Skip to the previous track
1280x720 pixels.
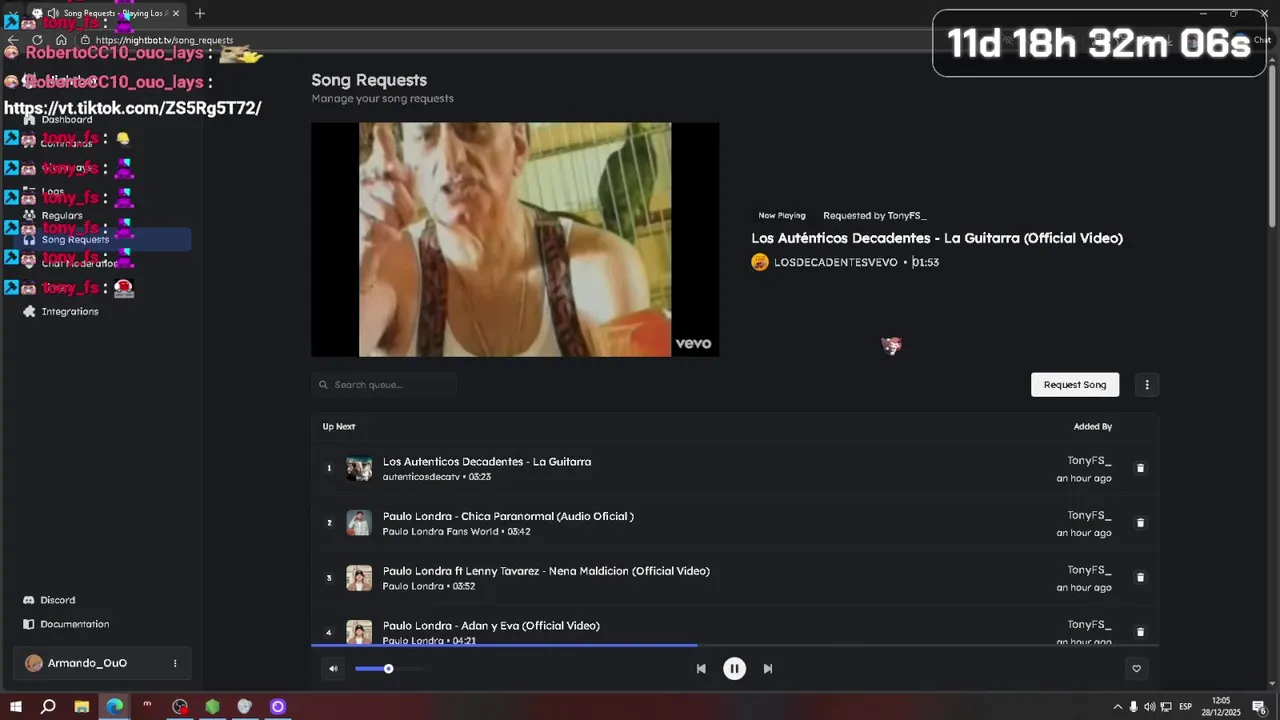[701, 669]
